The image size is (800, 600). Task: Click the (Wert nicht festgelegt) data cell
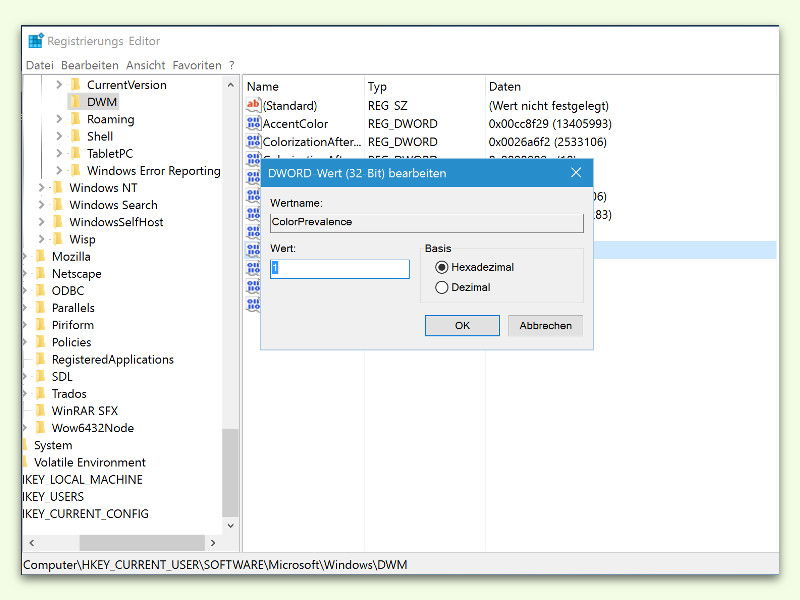[548, 105]
